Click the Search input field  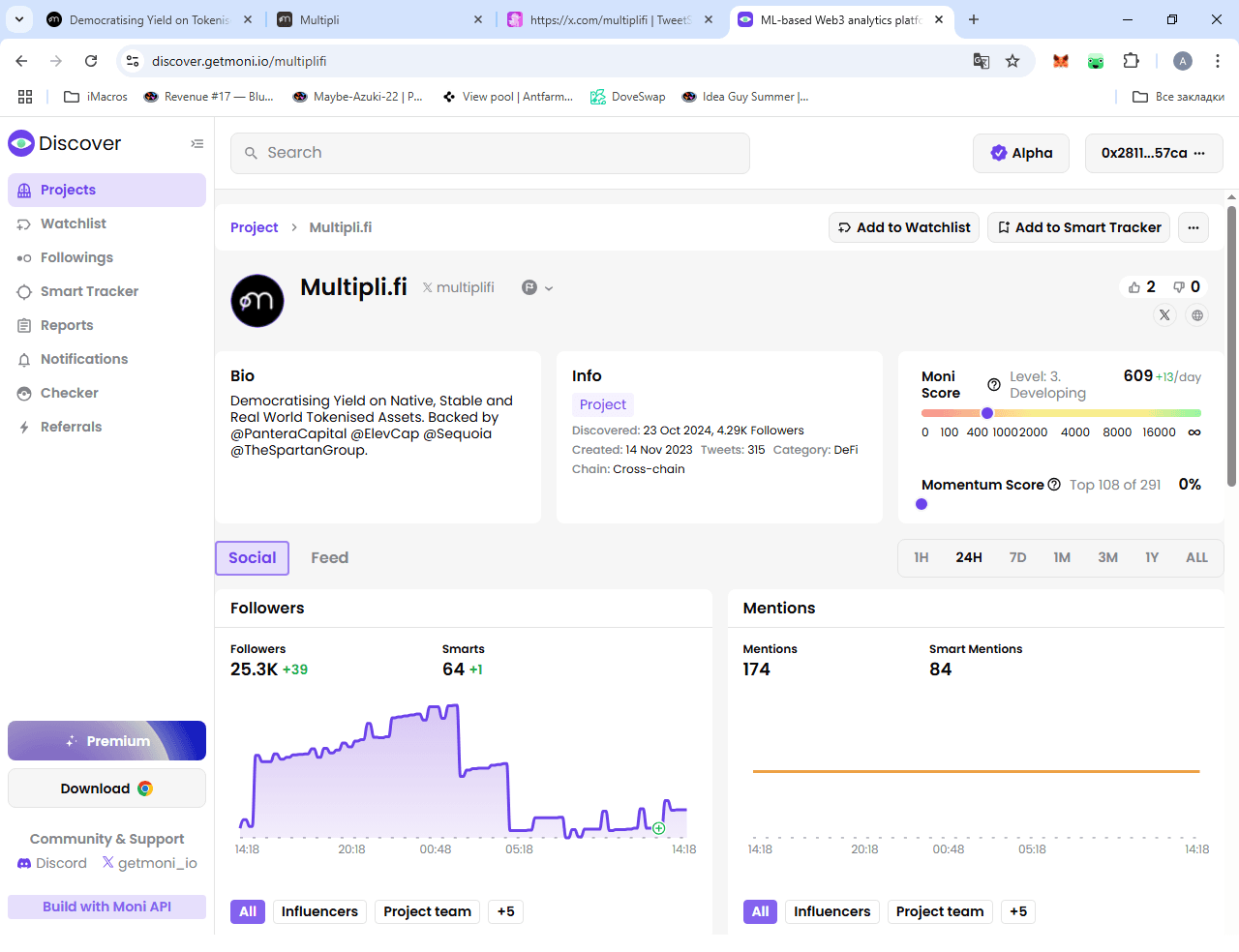(490, 153)
